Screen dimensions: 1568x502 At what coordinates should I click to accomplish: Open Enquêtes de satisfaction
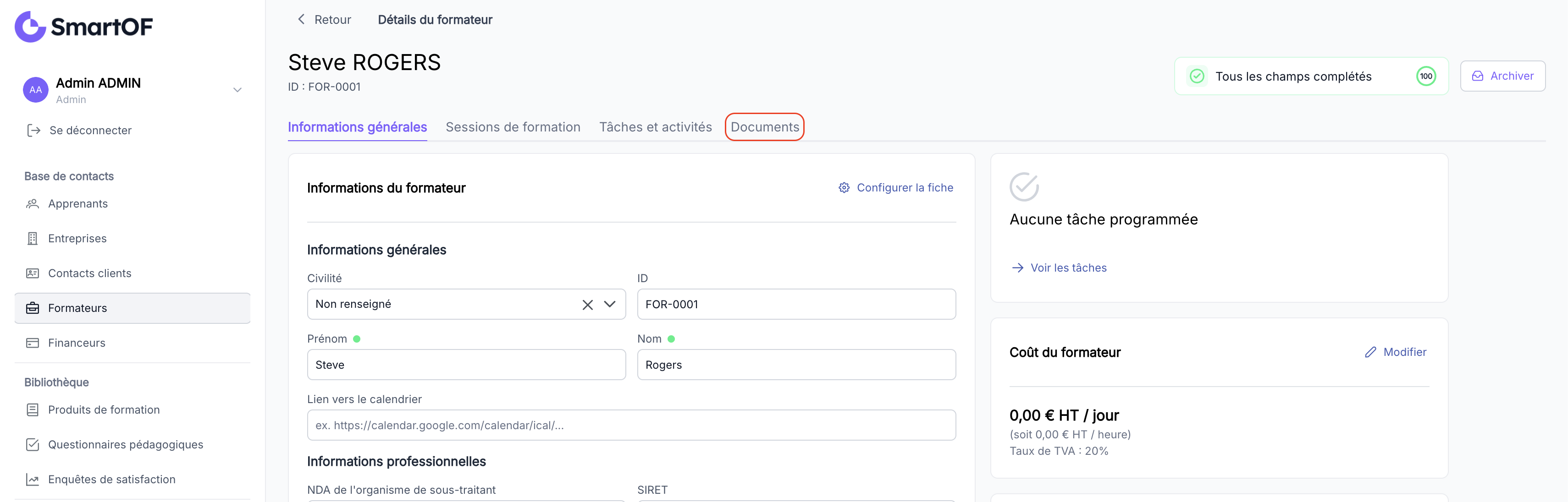pyautogui.click(x=111, y=480)
